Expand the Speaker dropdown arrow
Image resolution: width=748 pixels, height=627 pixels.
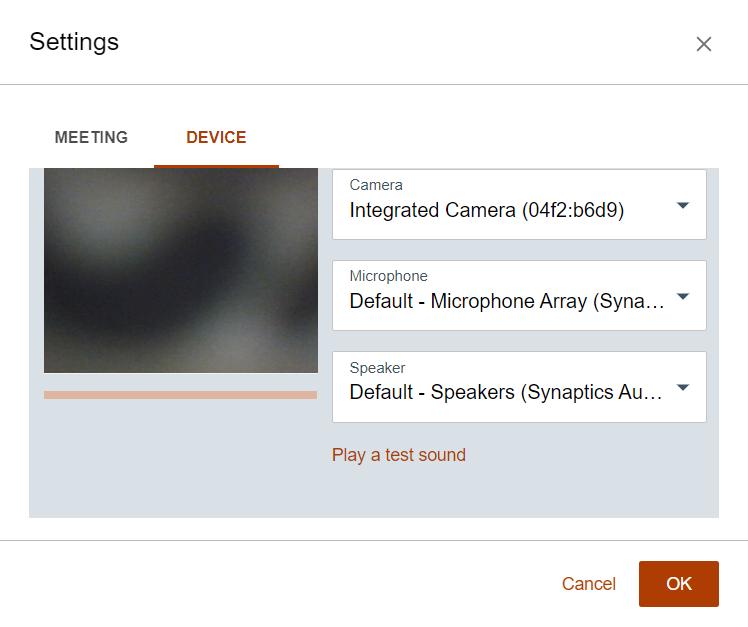pyautogui.click(x=683, y=387)
